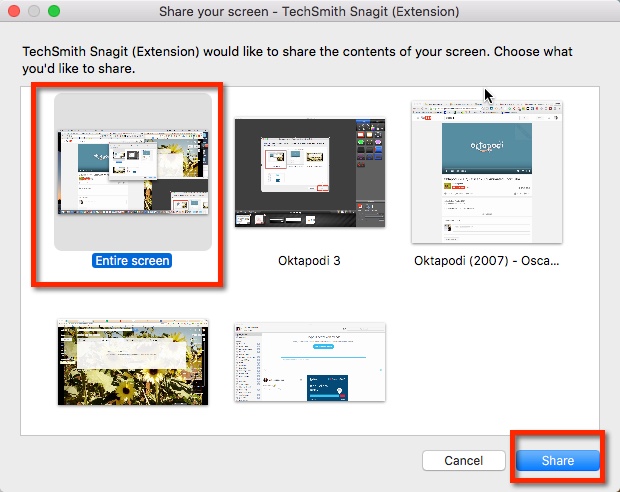Minimize the dialog with the yellow button
Image resolution: width=620 pixels, height=492 pixels.
click(33, 11)
